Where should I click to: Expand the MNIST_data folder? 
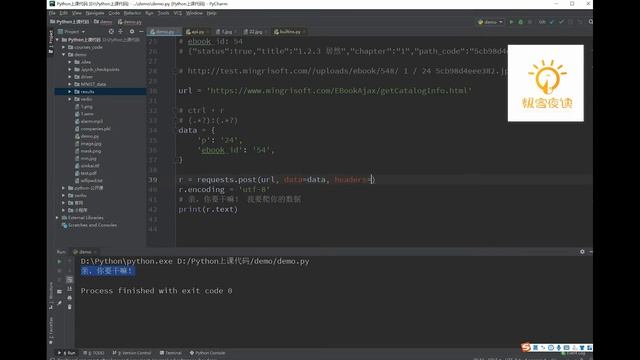click(70, 84)
